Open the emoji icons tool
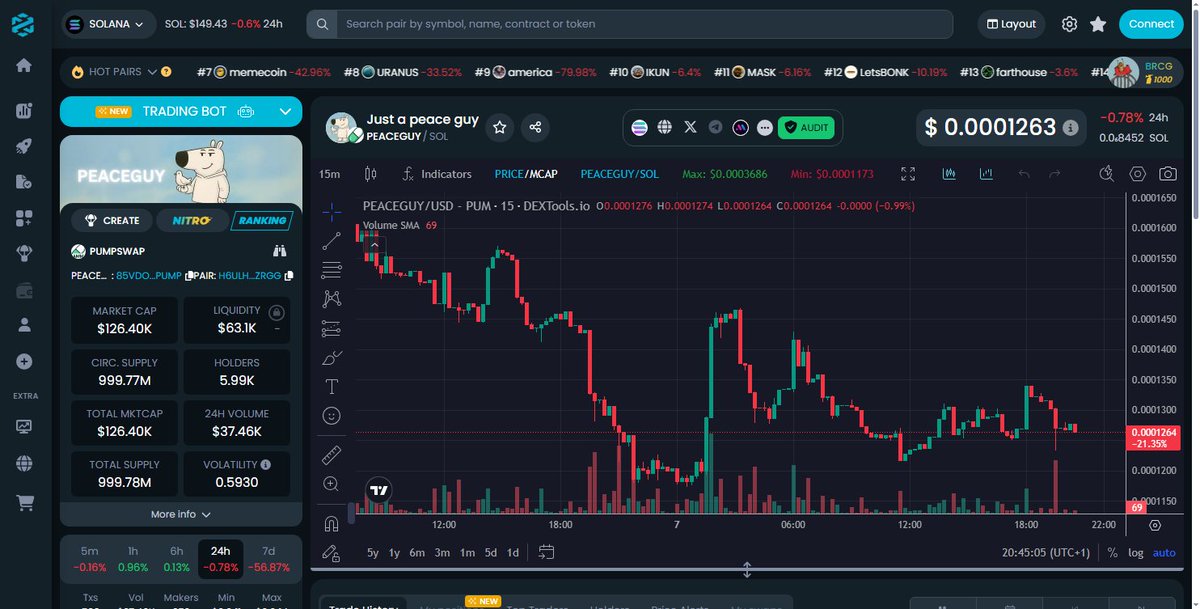The image size is (1200, 609). tap(331, 415)
